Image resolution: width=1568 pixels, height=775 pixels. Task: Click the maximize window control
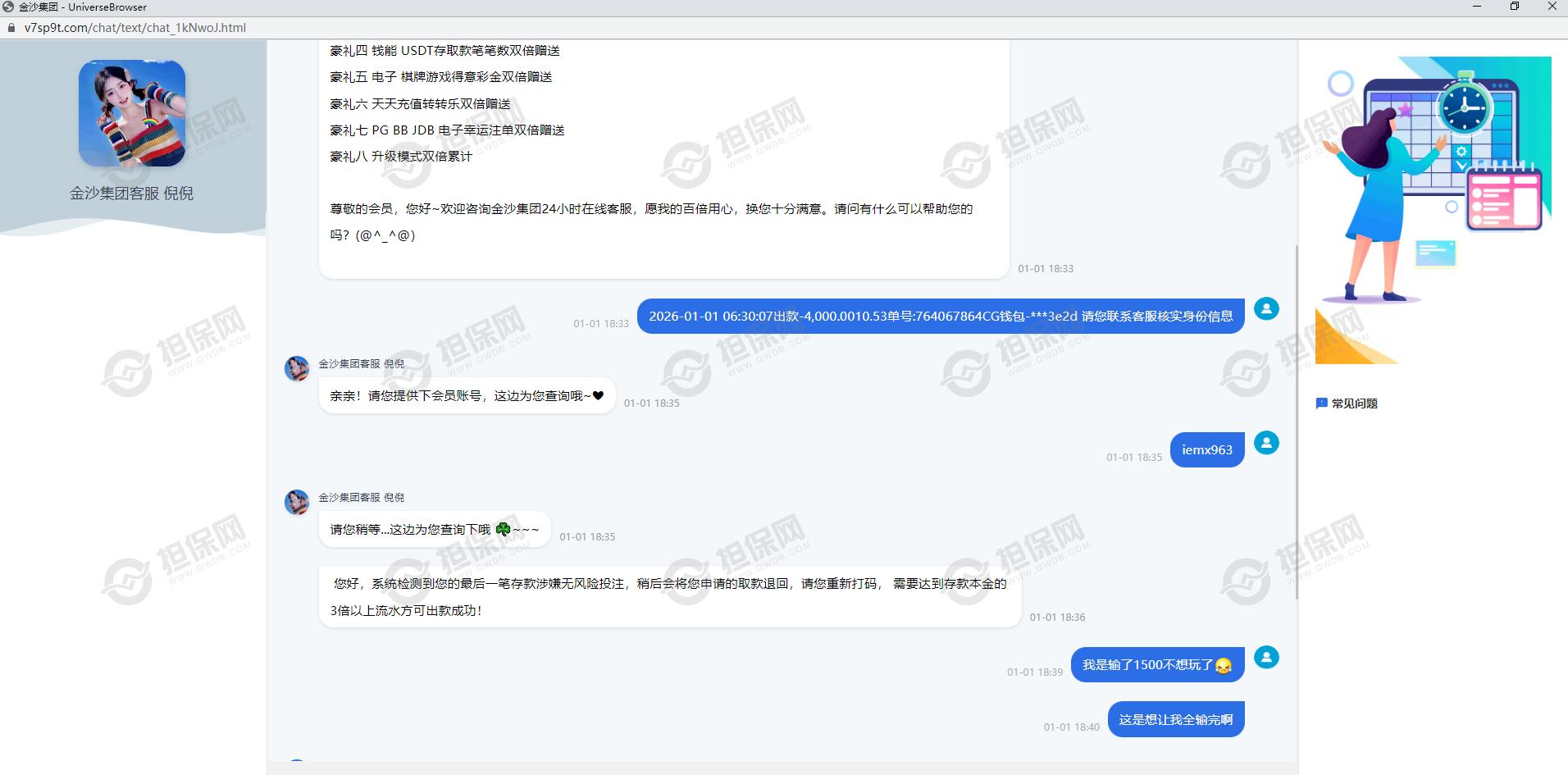(1514, 7)
